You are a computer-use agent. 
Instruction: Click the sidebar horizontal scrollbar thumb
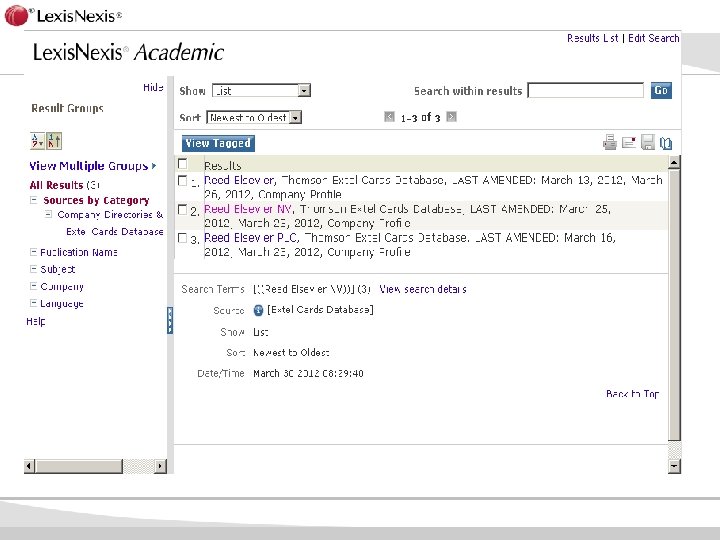click(79, 467)
